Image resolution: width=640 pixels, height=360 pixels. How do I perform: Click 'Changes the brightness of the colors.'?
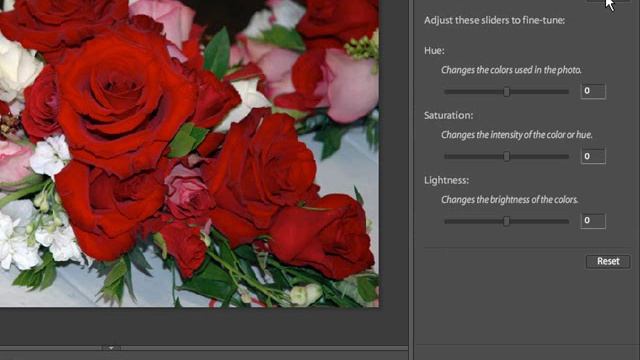click(x=510, y=200)
